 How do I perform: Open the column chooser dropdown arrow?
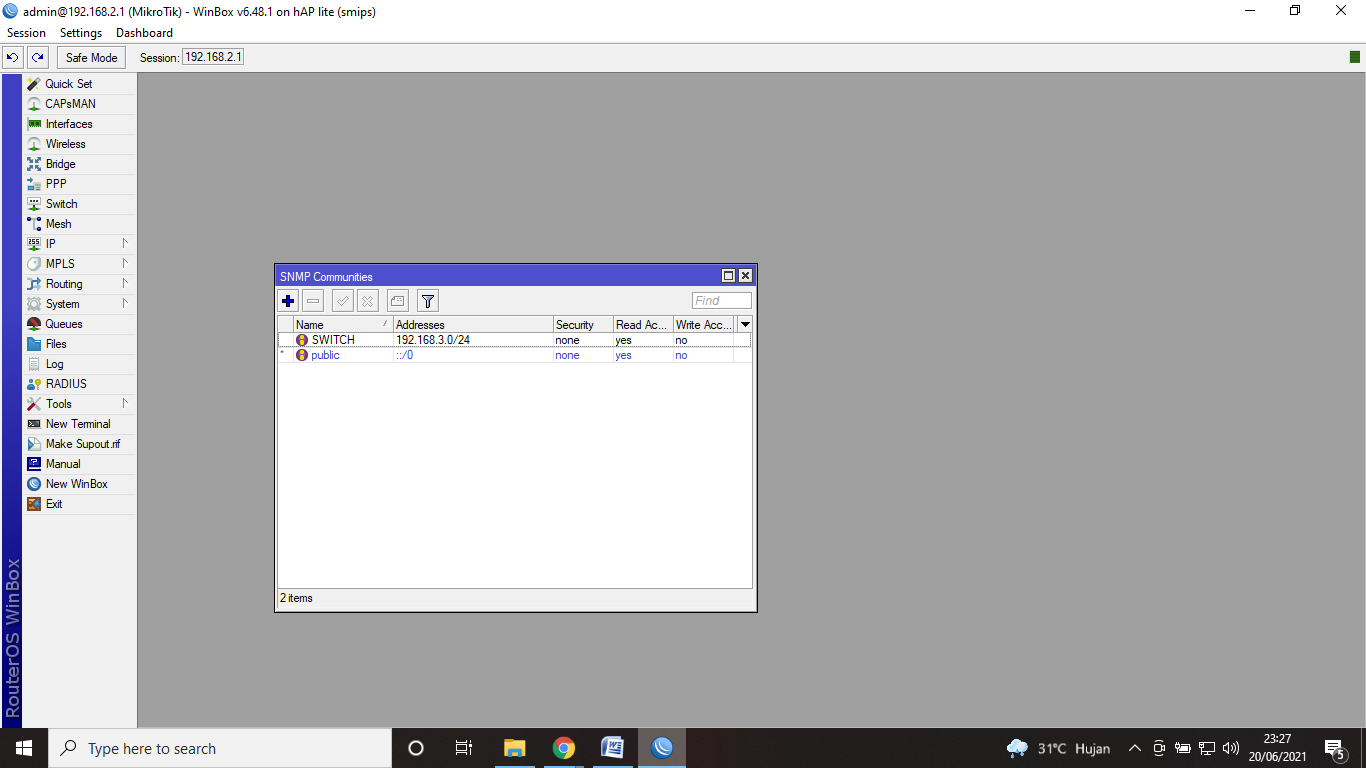click(745, 325)
